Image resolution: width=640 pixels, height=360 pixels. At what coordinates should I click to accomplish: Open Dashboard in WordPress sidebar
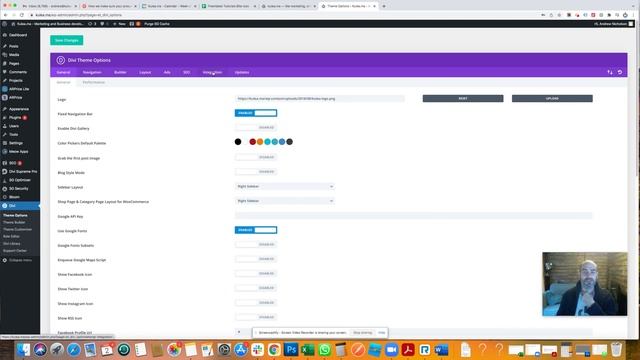pos(18,35)
